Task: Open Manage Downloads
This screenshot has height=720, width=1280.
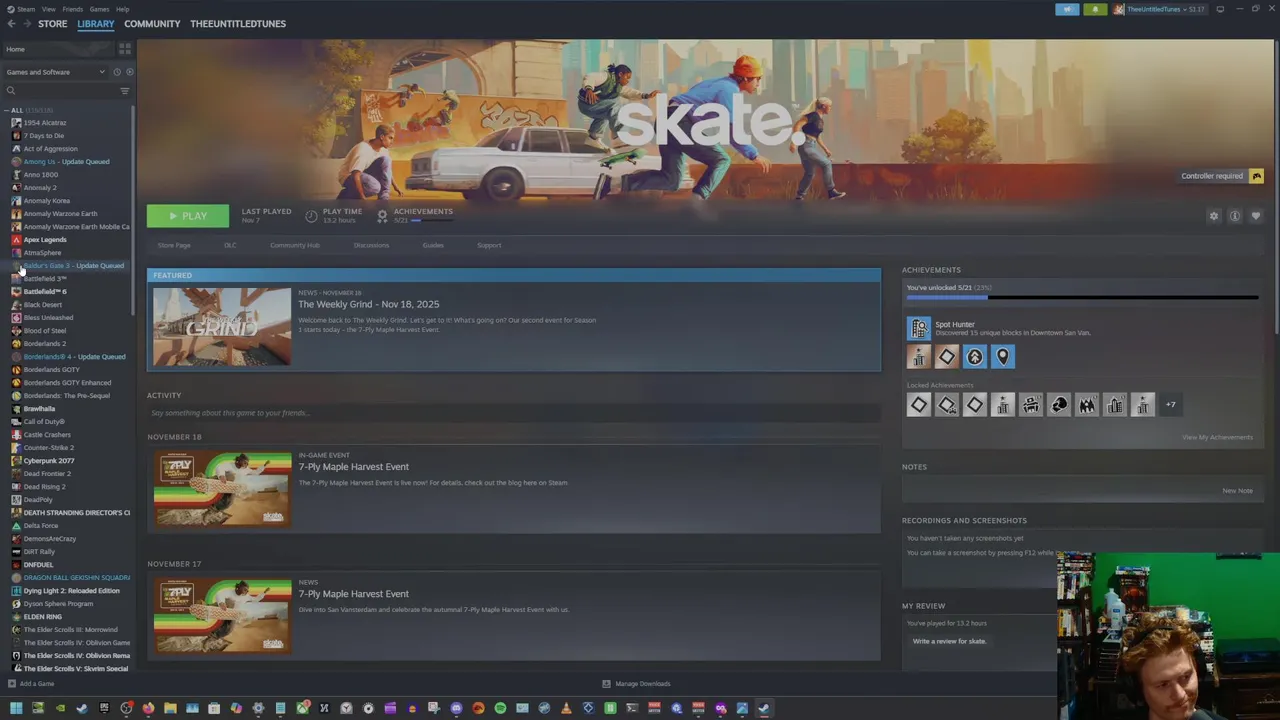Action: click(636, 684)
